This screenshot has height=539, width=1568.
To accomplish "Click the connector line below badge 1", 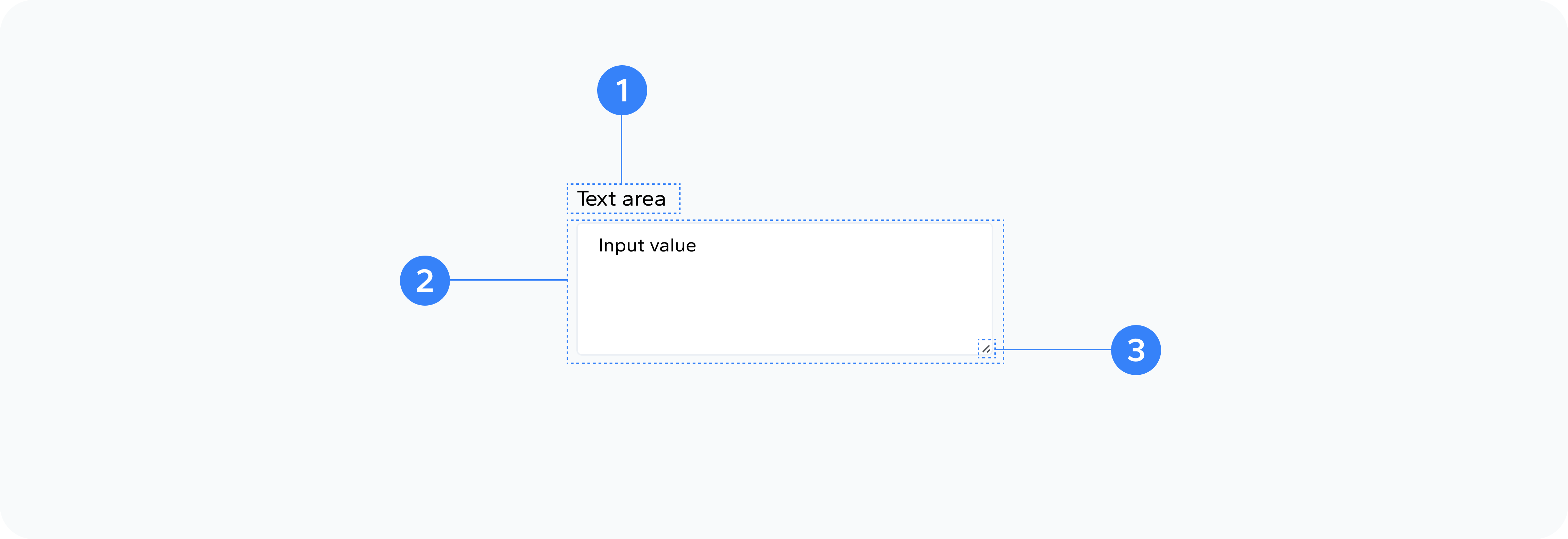I will point(622,149).
